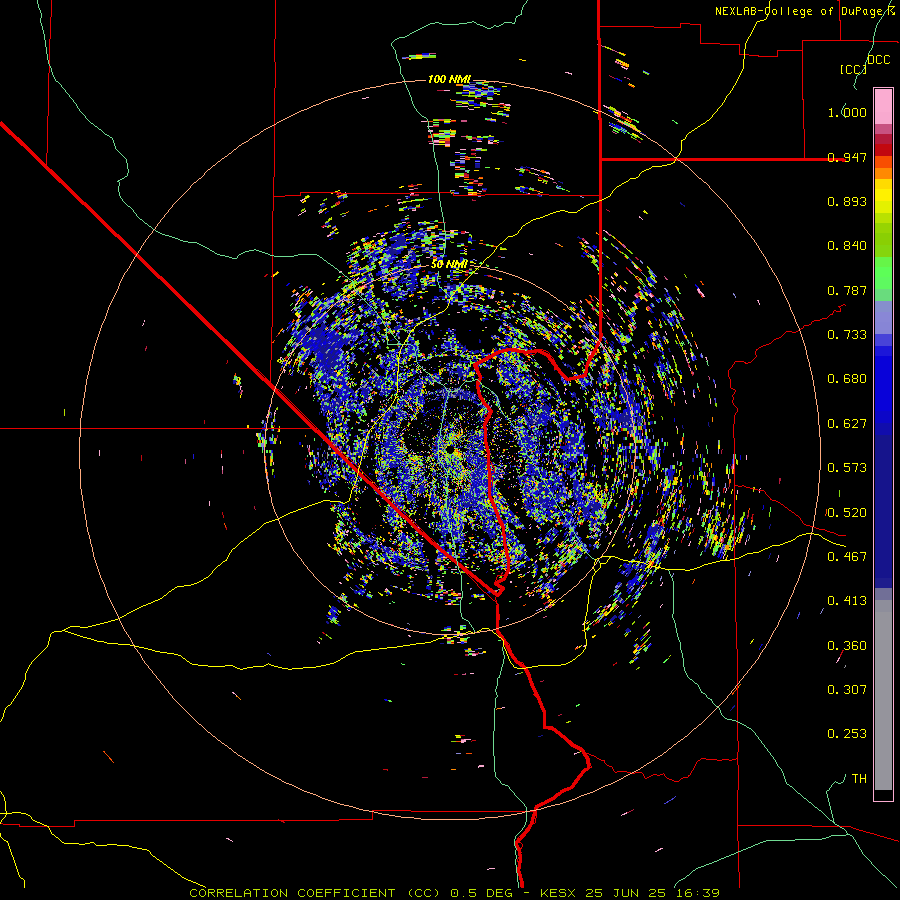Click the 0.840 color scale value

tap(847, 246)
